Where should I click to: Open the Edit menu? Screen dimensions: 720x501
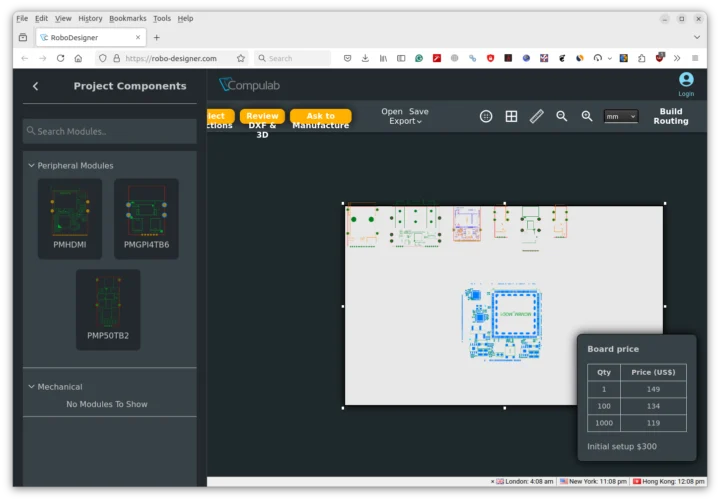pos(41,18)
